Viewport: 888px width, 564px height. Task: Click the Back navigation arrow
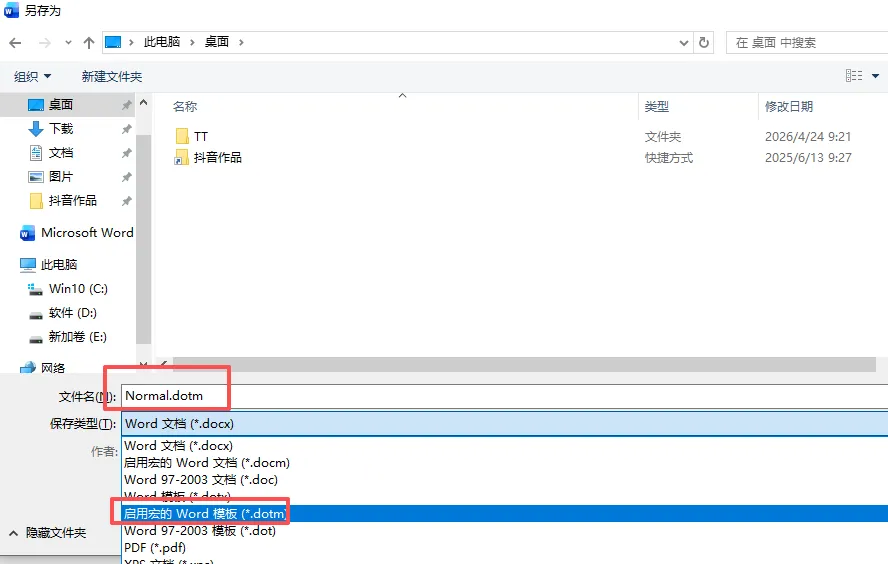[15, 42]
